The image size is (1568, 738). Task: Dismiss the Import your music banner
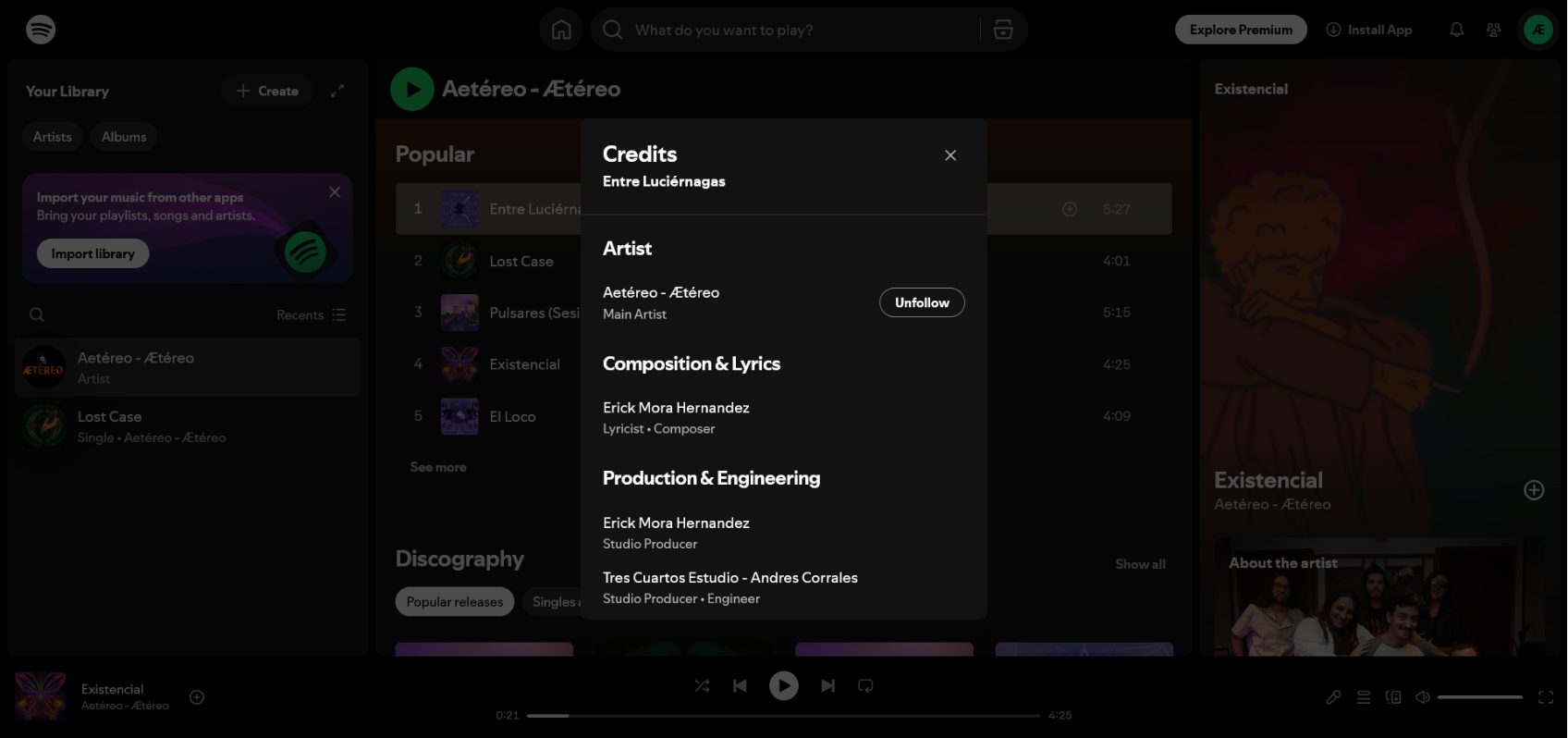335,192
